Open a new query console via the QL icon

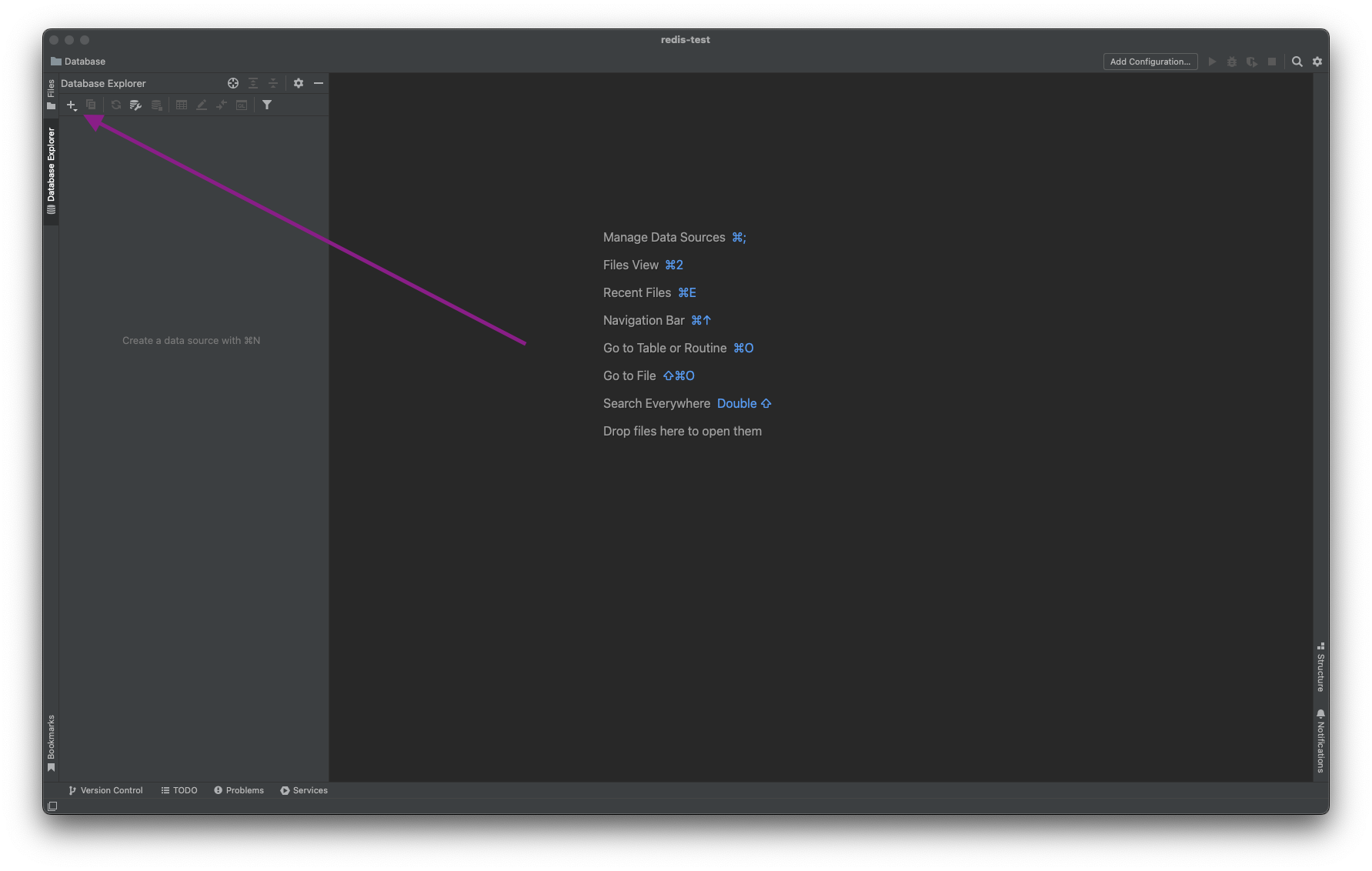point(241,105)
